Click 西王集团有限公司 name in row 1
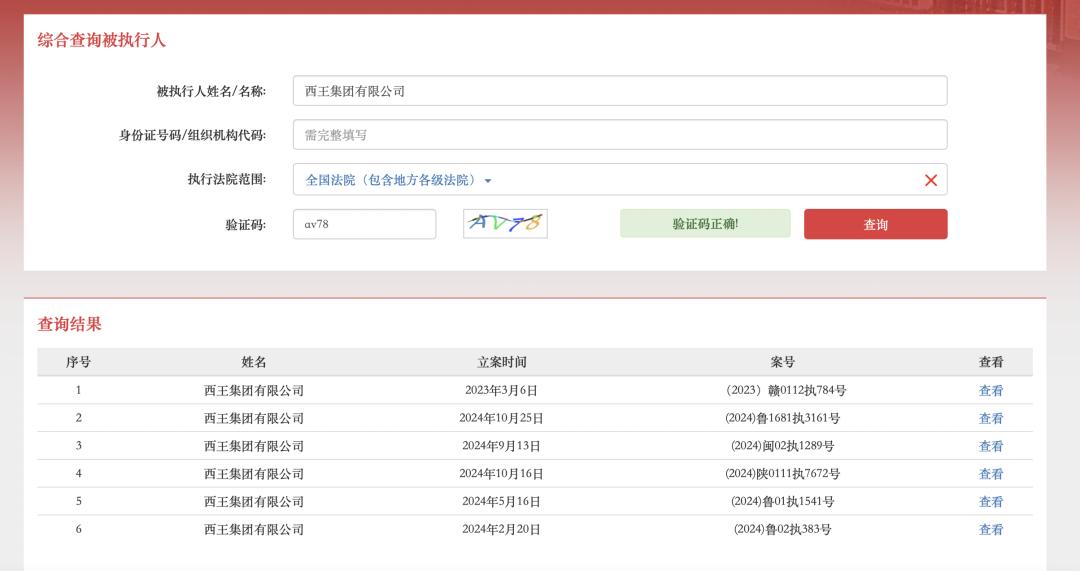Screen dimensions: 1080x571 pos(253,391)
